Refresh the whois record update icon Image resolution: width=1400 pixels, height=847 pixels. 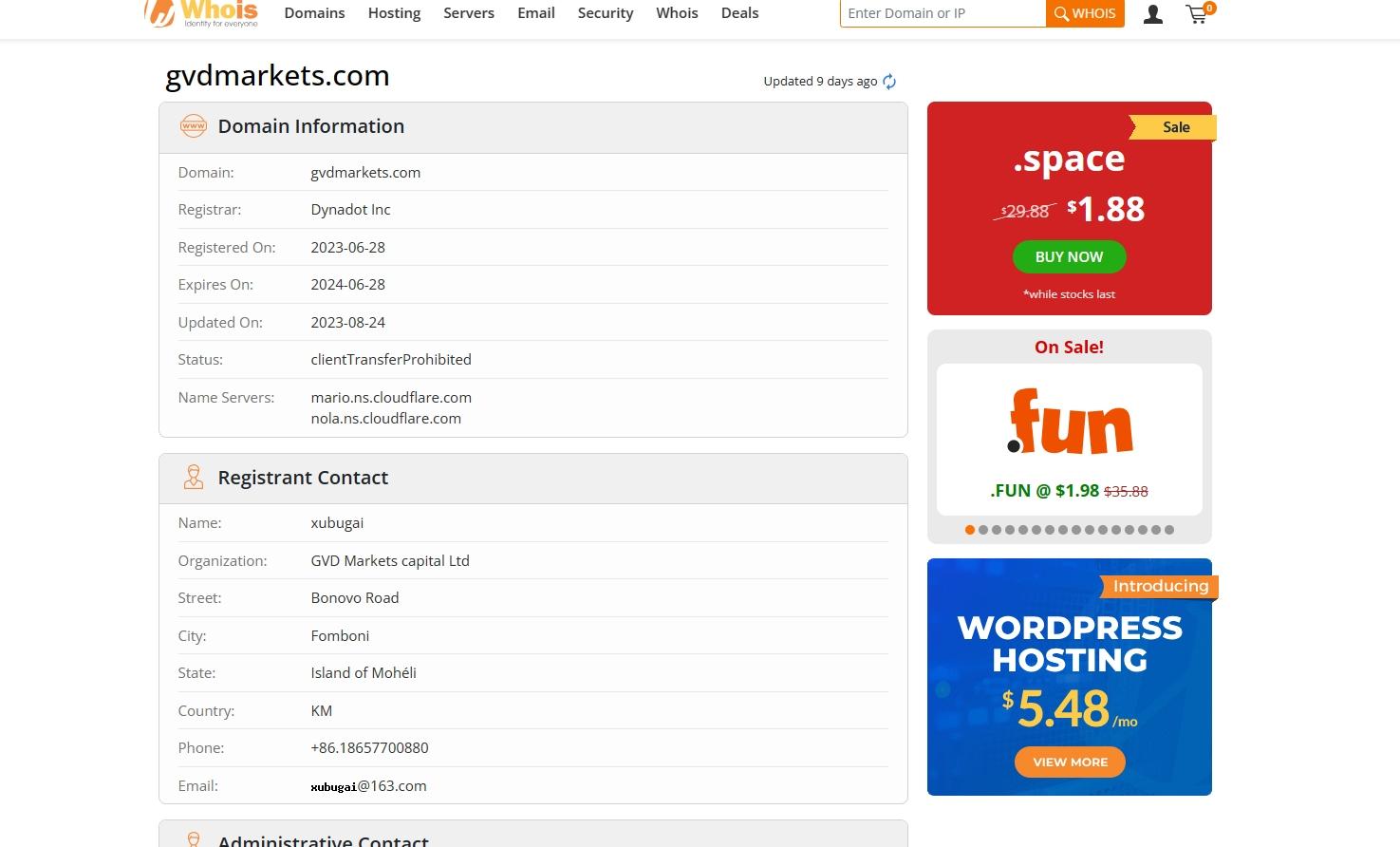pyautogui.click(x=889, y=82)
